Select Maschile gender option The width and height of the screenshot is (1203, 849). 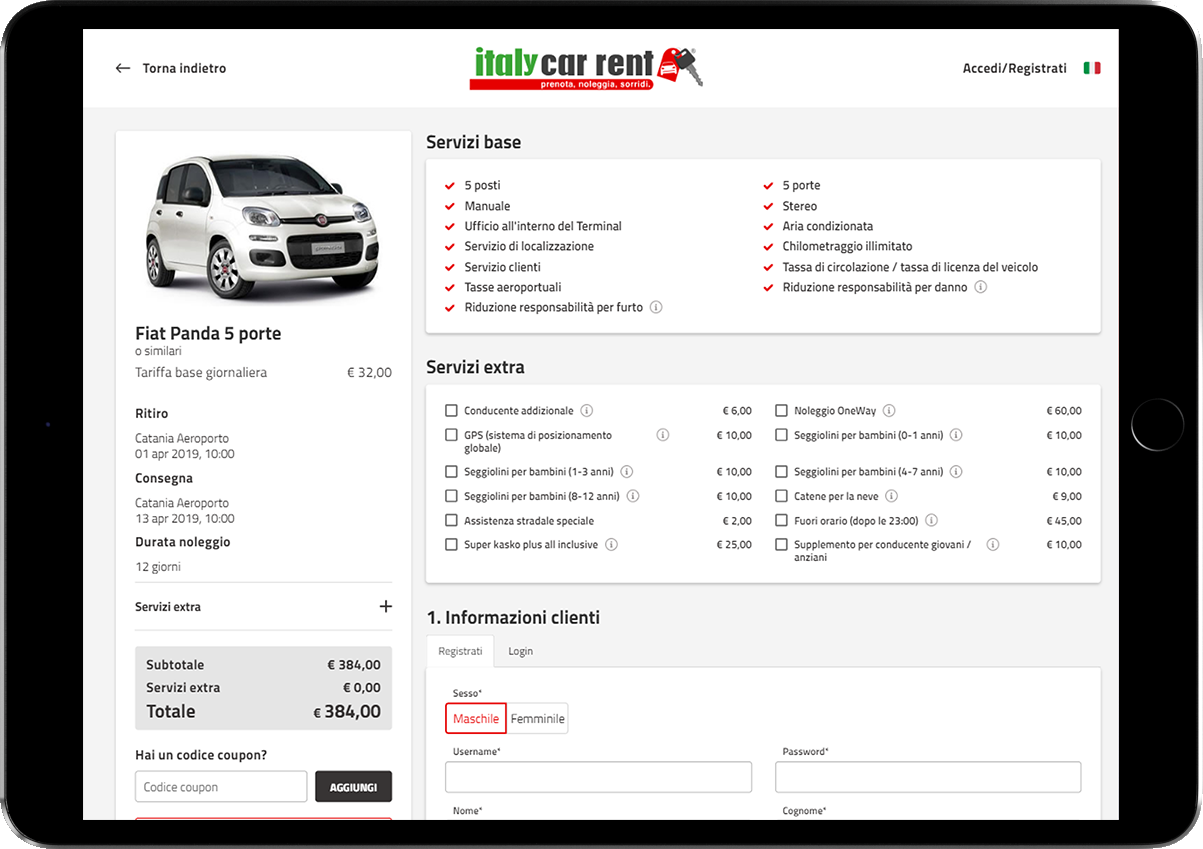[x=476, y=718]
